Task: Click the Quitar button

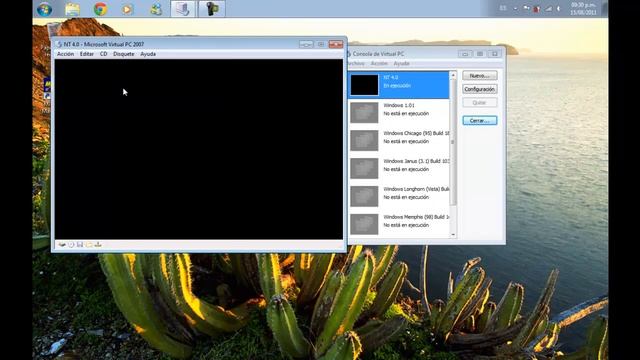Action: pyautogui.click(x=480, y=102)
